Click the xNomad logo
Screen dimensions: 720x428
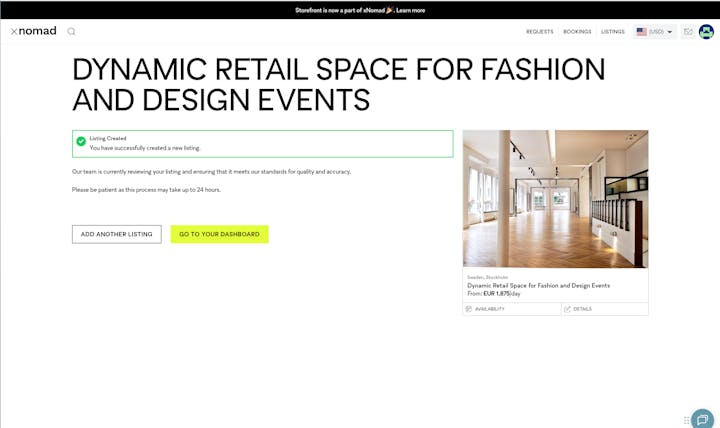[x=33, y=31]
